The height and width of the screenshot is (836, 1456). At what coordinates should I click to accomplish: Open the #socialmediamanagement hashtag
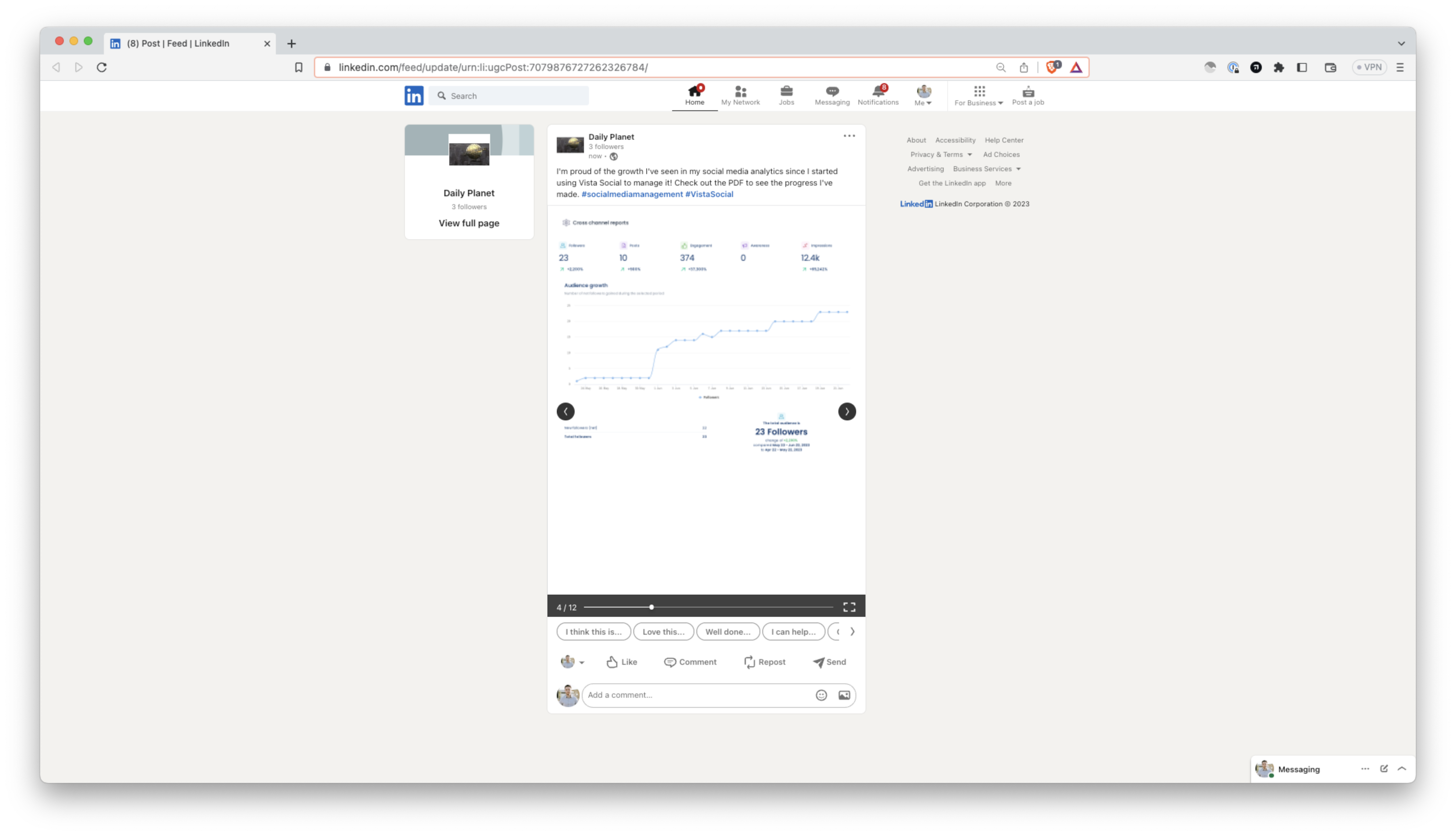point(632,194)
